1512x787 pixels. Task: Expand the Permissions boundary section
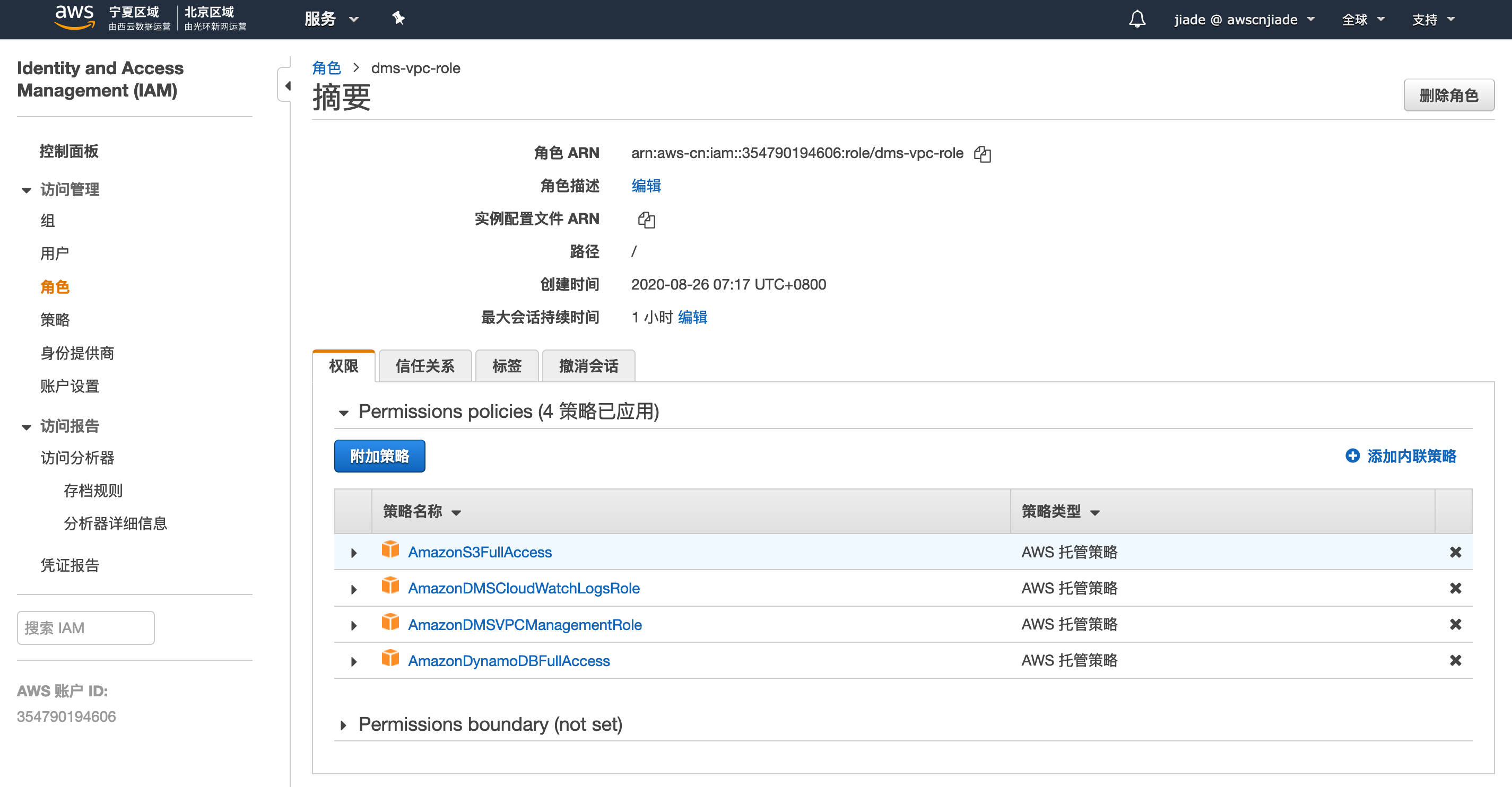[343, 725]
